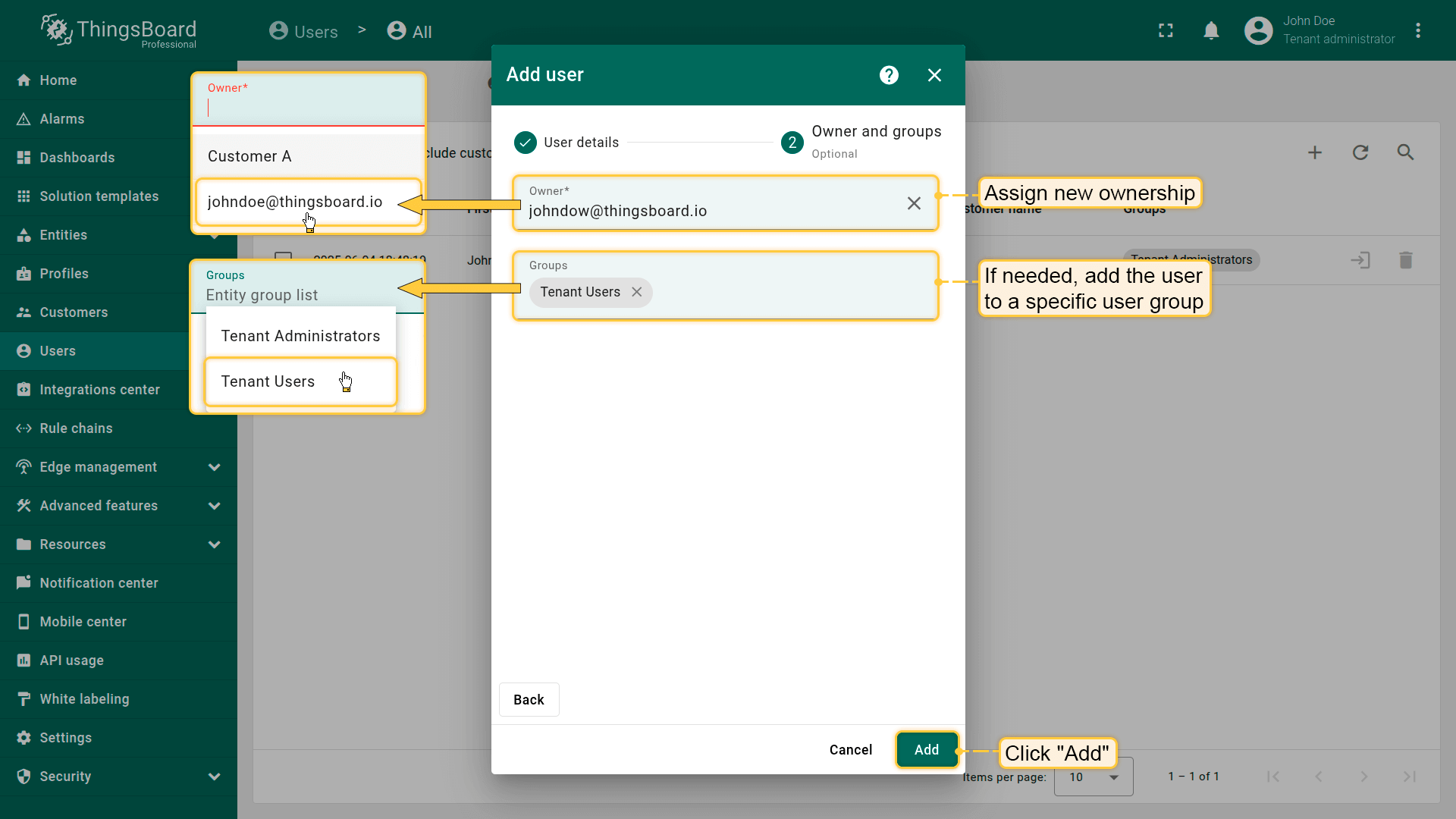The image size is (1456, 819).
Task: Click the Add button
Action: (926, 750)
